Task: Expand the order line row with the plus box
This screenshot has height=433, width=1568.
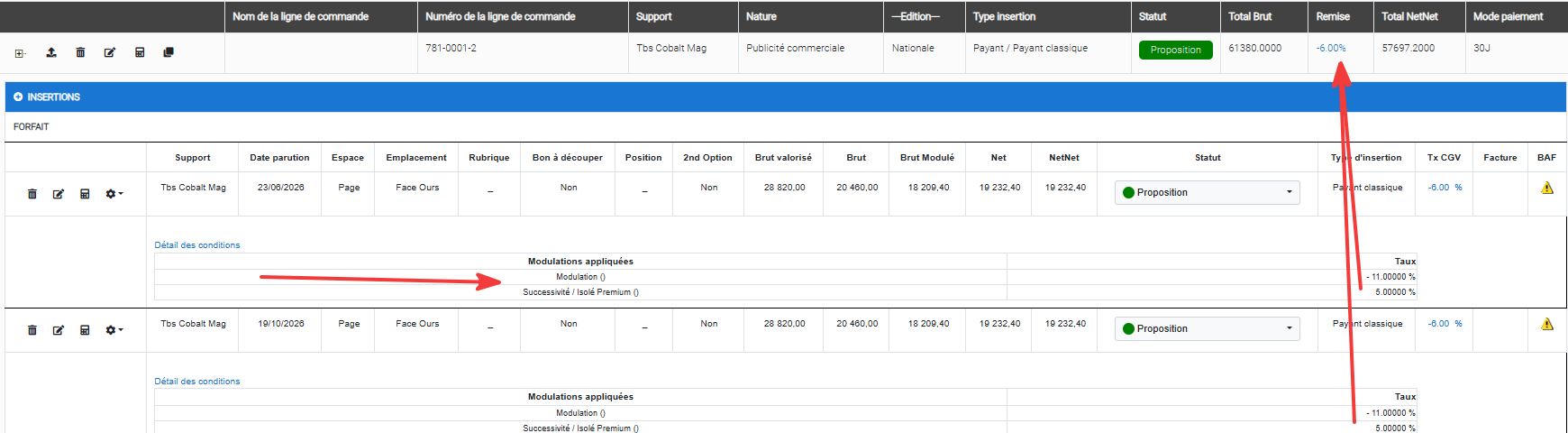Action: (x=19, y=53)
